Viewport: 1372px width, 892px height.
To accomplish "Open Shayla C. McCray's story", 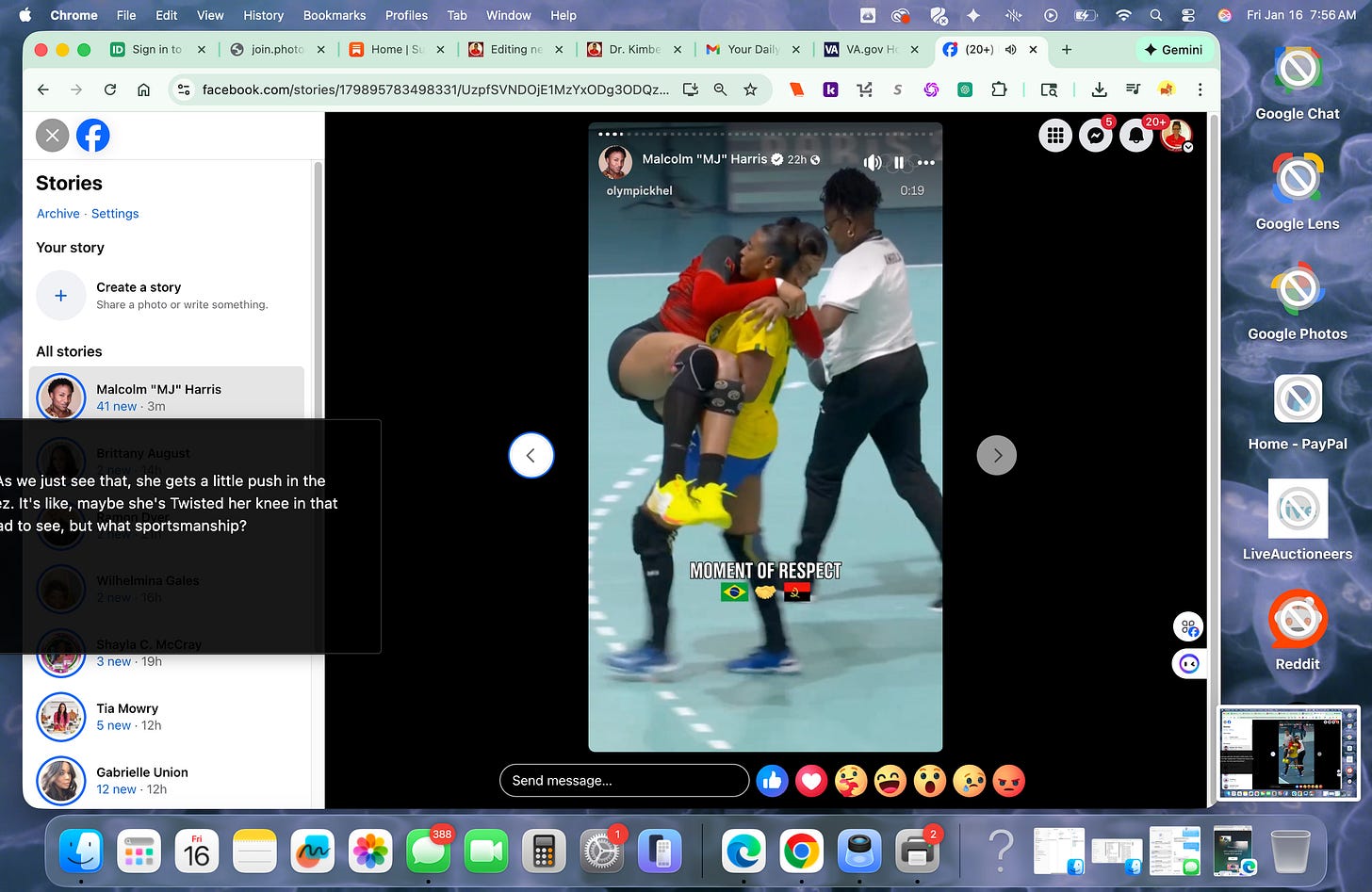I will [x=167, y=653].
